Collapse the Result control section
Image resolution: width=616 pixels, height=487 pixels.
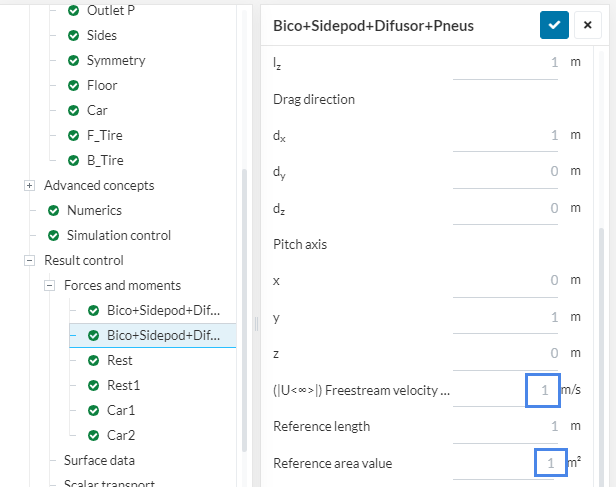coord(29,260)
